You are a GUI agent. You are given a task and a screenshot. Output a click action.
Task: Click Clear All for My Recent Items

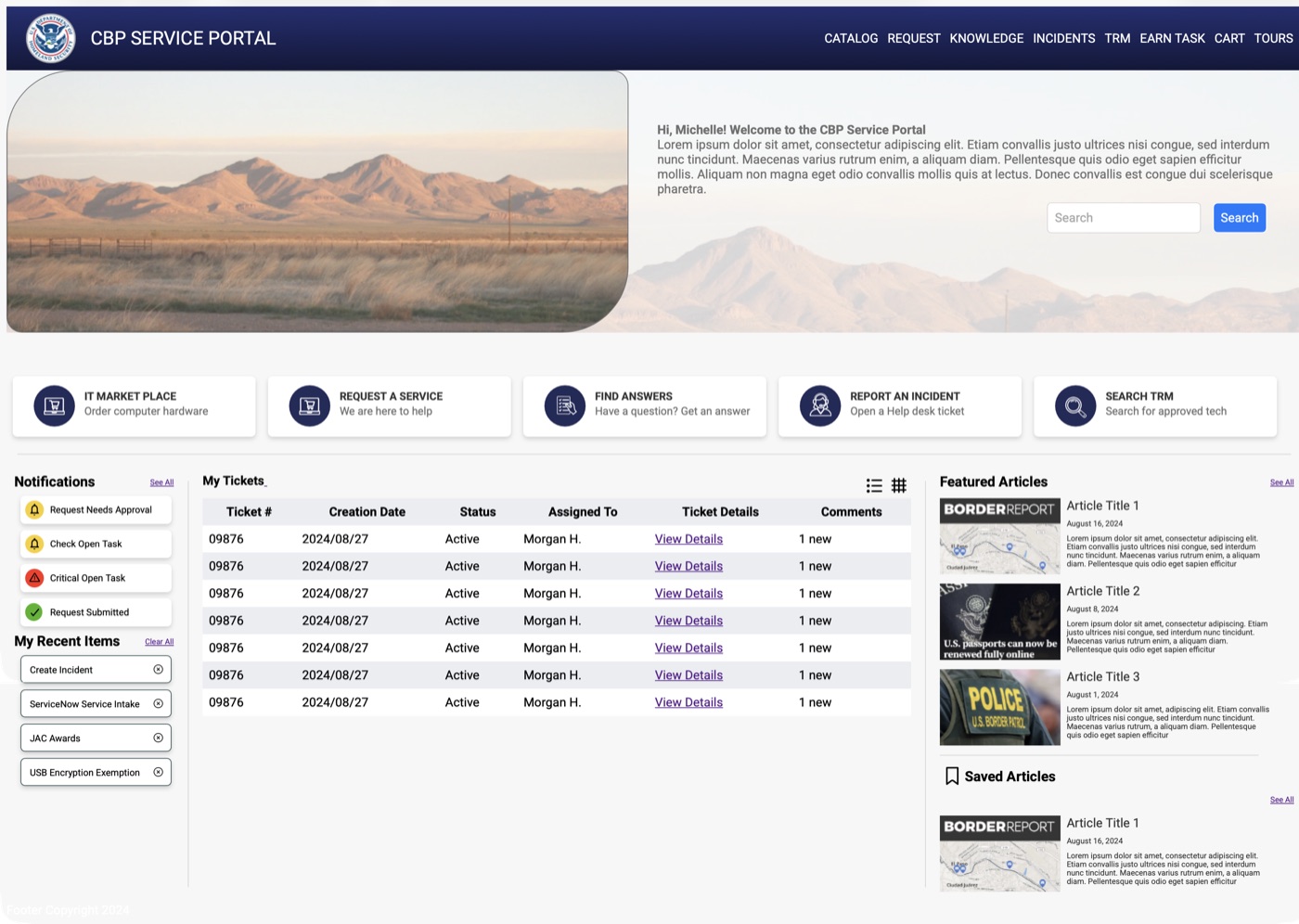click(x=159, y=642)
